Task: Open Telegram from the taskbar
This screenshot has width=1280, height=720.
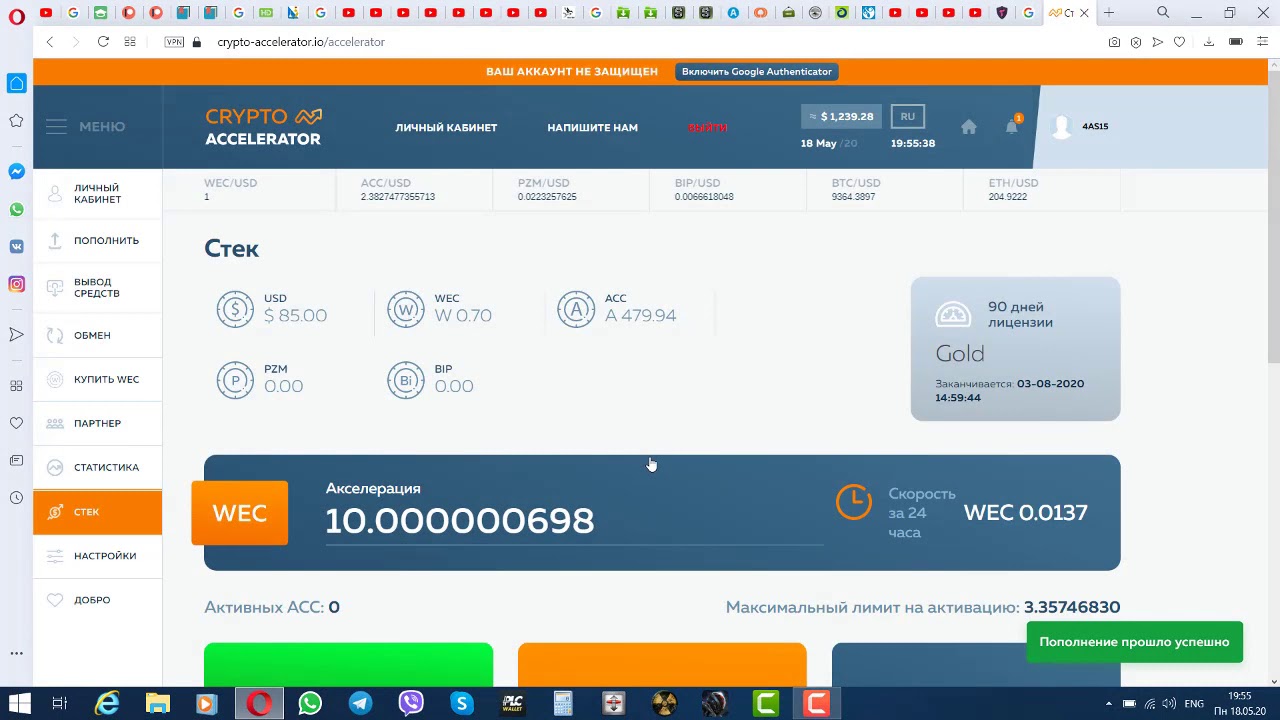Action: [x=360, y=704]
